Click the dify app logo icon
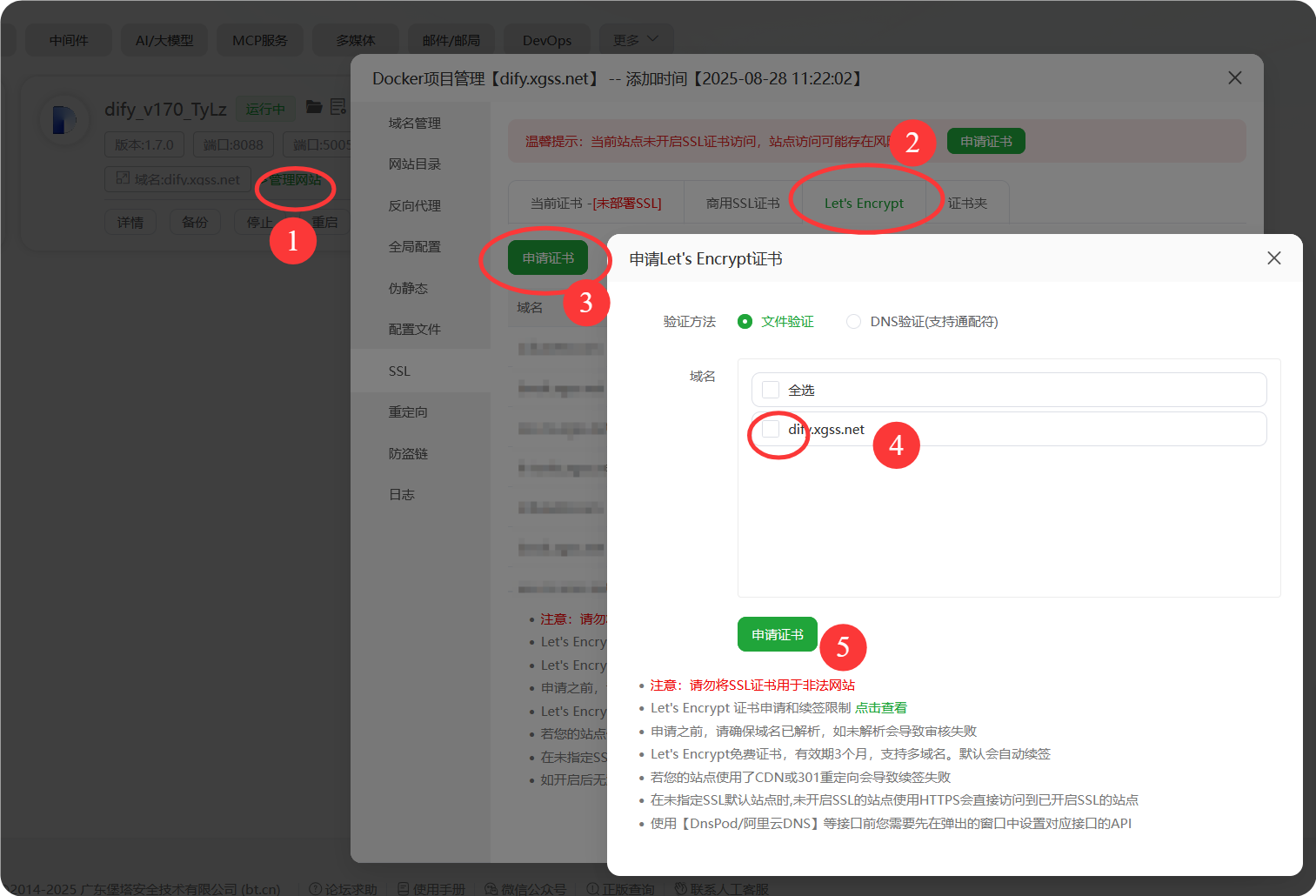 (63, 120)
